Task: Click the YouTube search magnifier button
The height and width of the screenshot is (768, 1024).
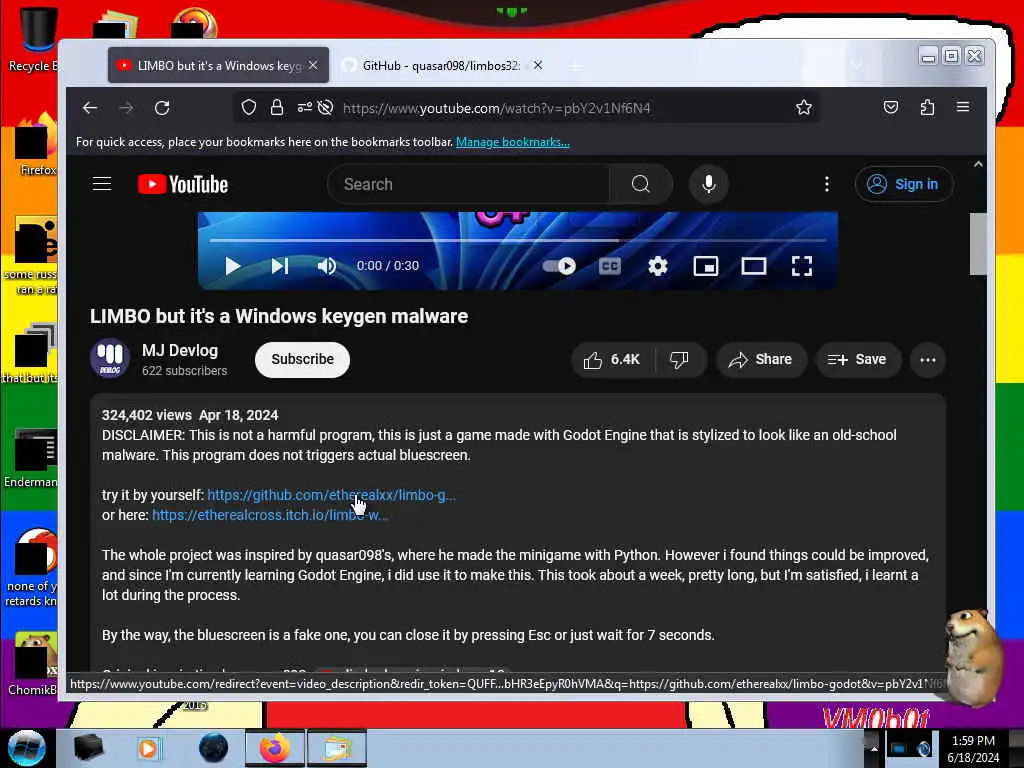Action: (641, 184)
